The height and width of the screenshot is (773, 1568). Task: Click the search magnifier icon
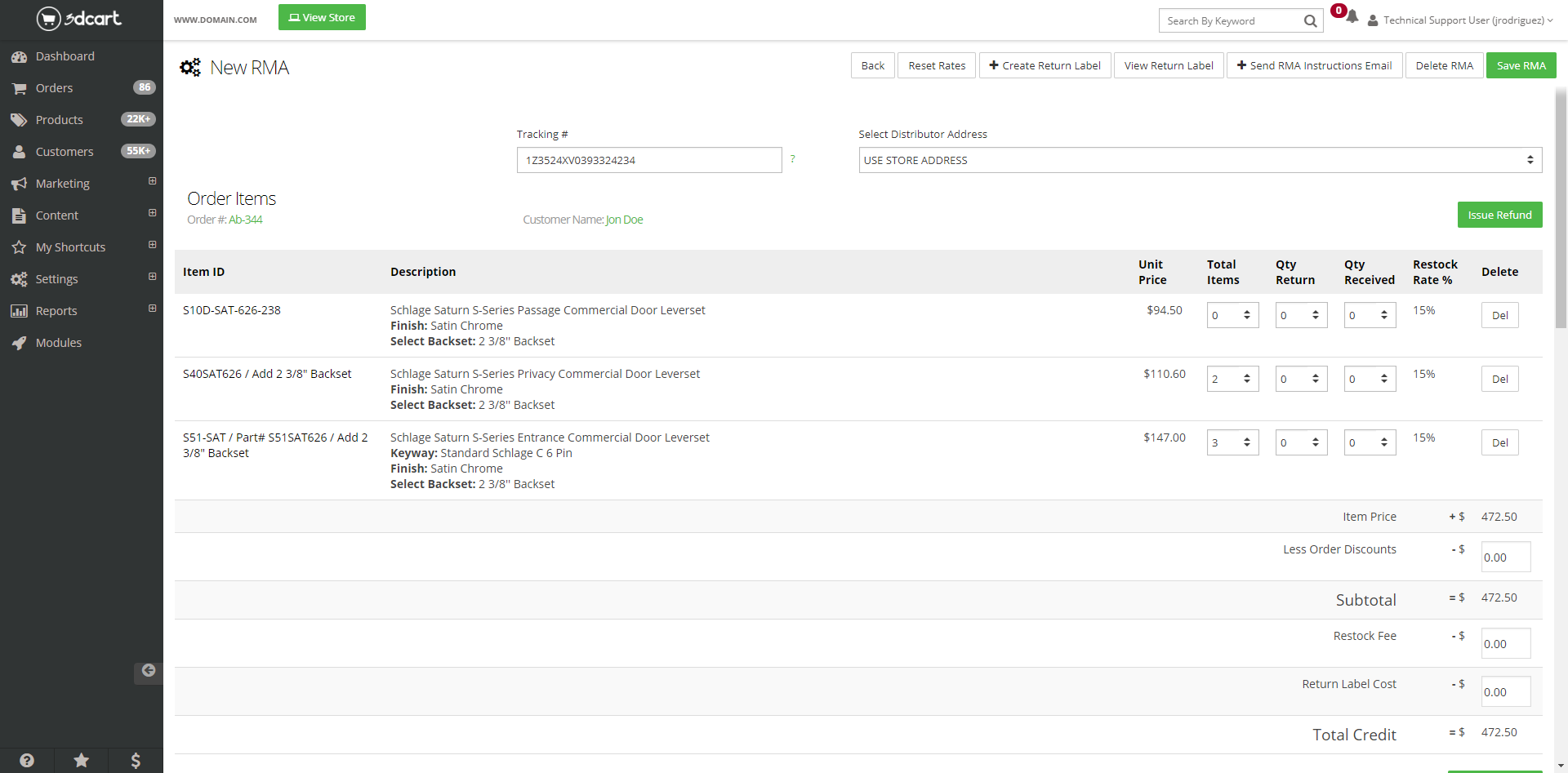(1310, 21)
